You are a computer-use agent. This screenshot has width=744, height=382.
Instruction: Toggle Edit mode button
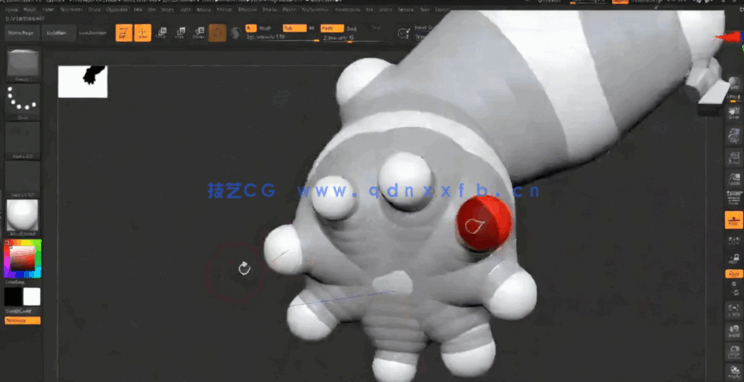point(124,33)
